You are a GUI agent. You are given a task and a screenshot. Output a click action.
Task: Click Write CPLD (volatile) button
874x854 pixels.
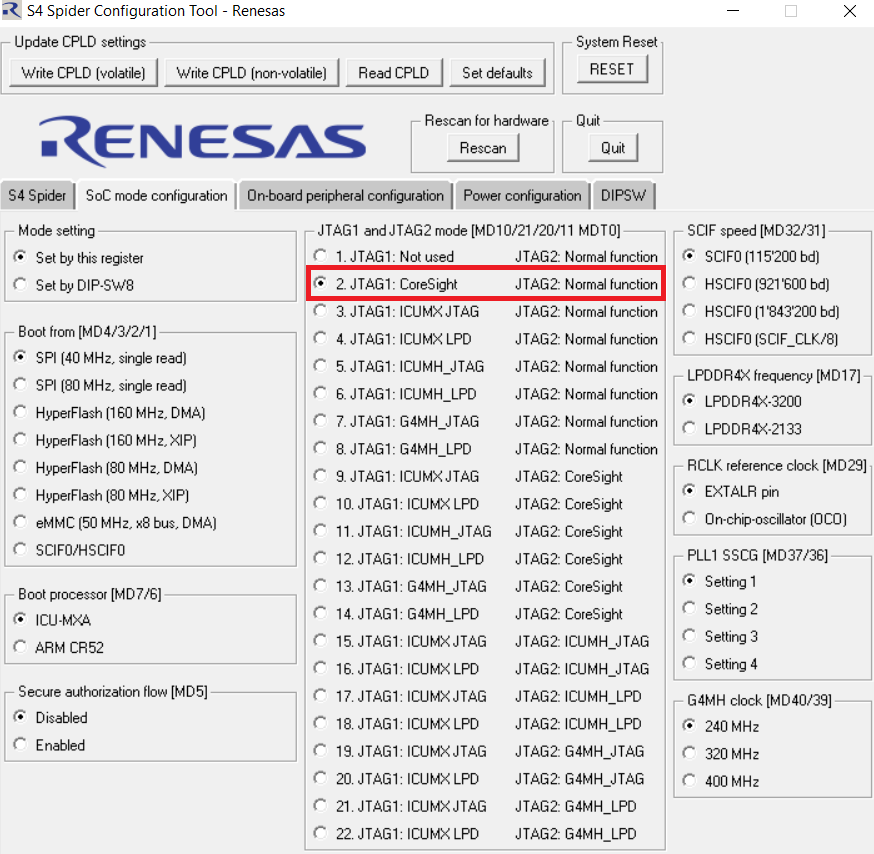pos(84,73)
